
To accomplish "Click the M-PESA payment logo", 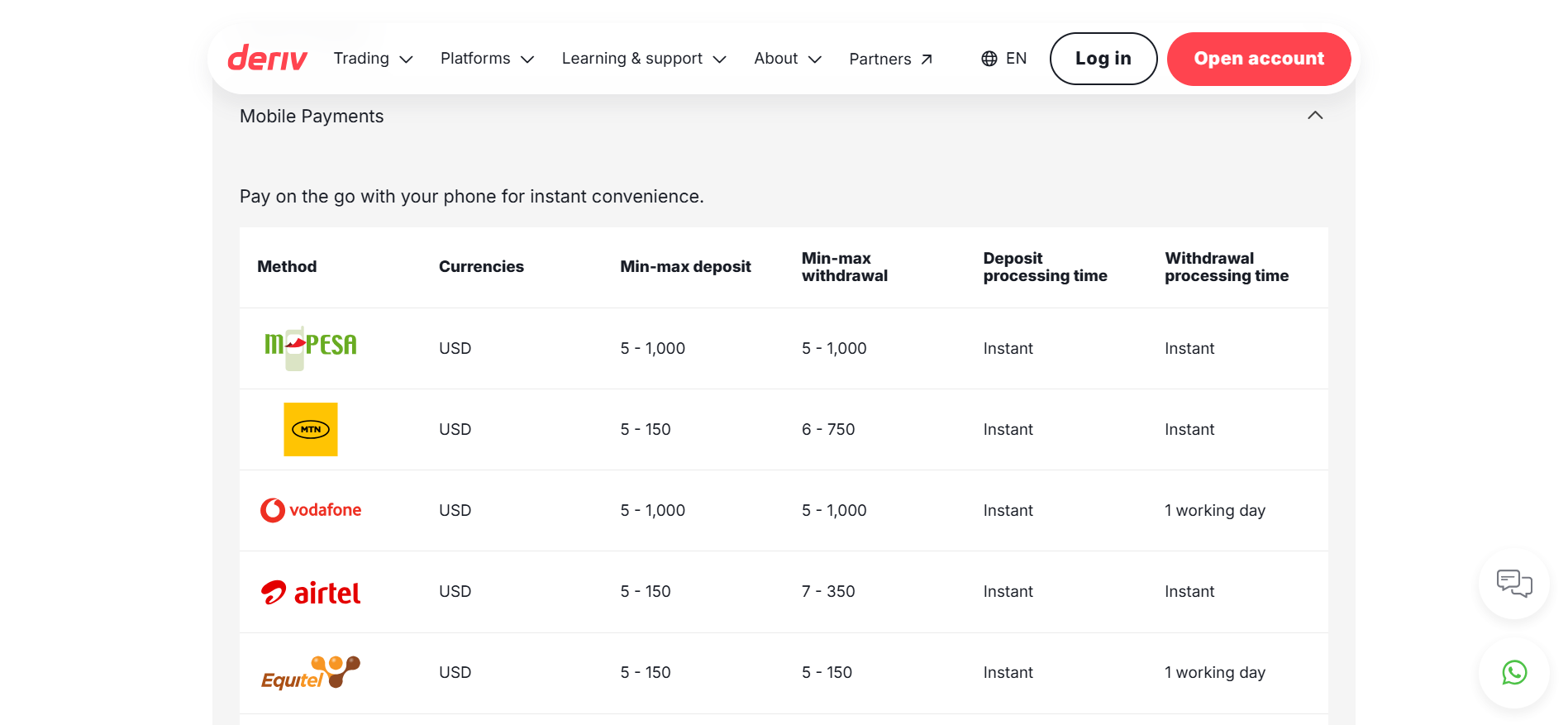I will pos(310,346).
